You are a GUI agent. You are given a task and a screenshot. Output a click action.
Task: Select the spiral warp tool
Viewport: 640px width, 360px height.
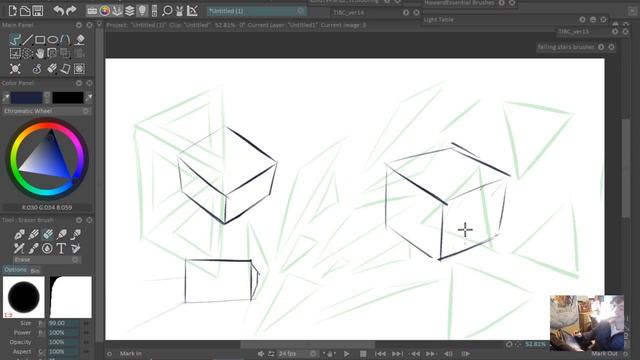pos(37,68)
